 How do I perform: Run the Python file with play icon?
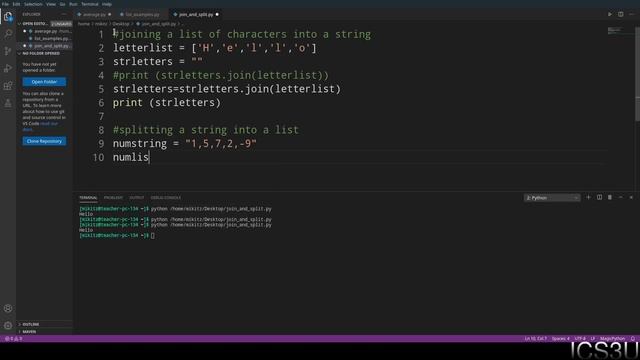(x=610, y=14)
